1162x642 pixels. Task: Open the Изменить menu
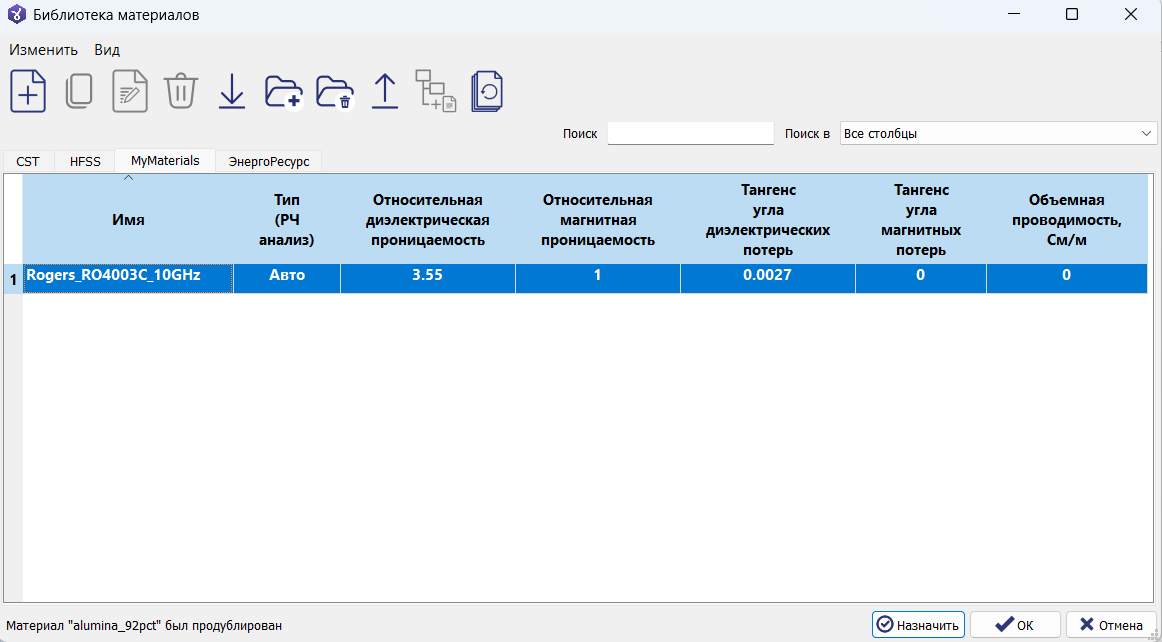pos(44,50)
